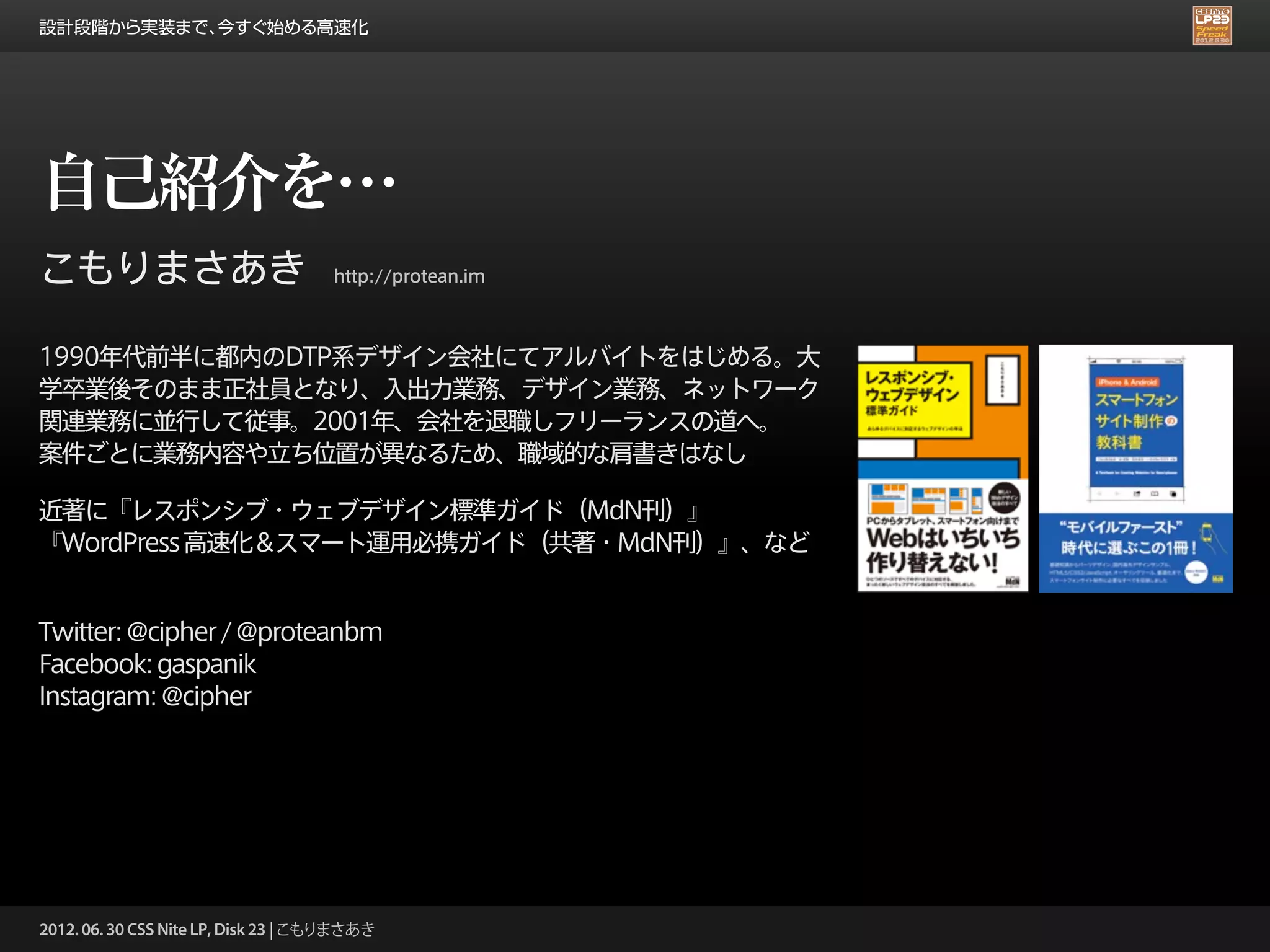This screenshot has width=1270, height=952.
Task: Open the http://protean.im link
Action: pos(409,276)
